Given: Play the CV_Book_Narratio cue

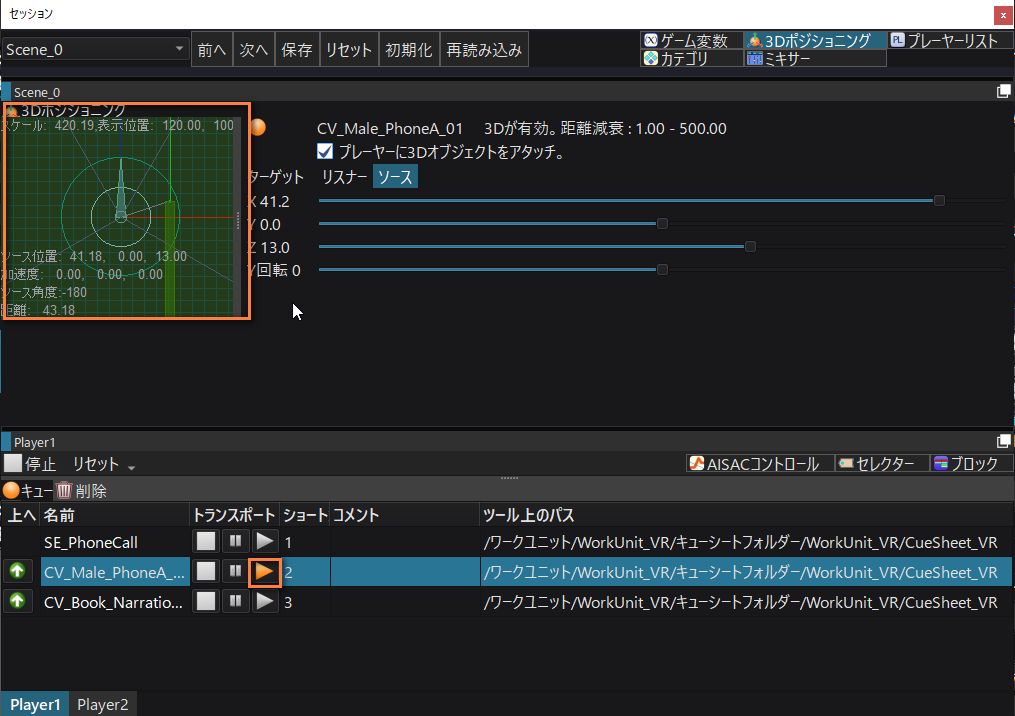Looking at the screenshot, I should click(x=265, y=601).
